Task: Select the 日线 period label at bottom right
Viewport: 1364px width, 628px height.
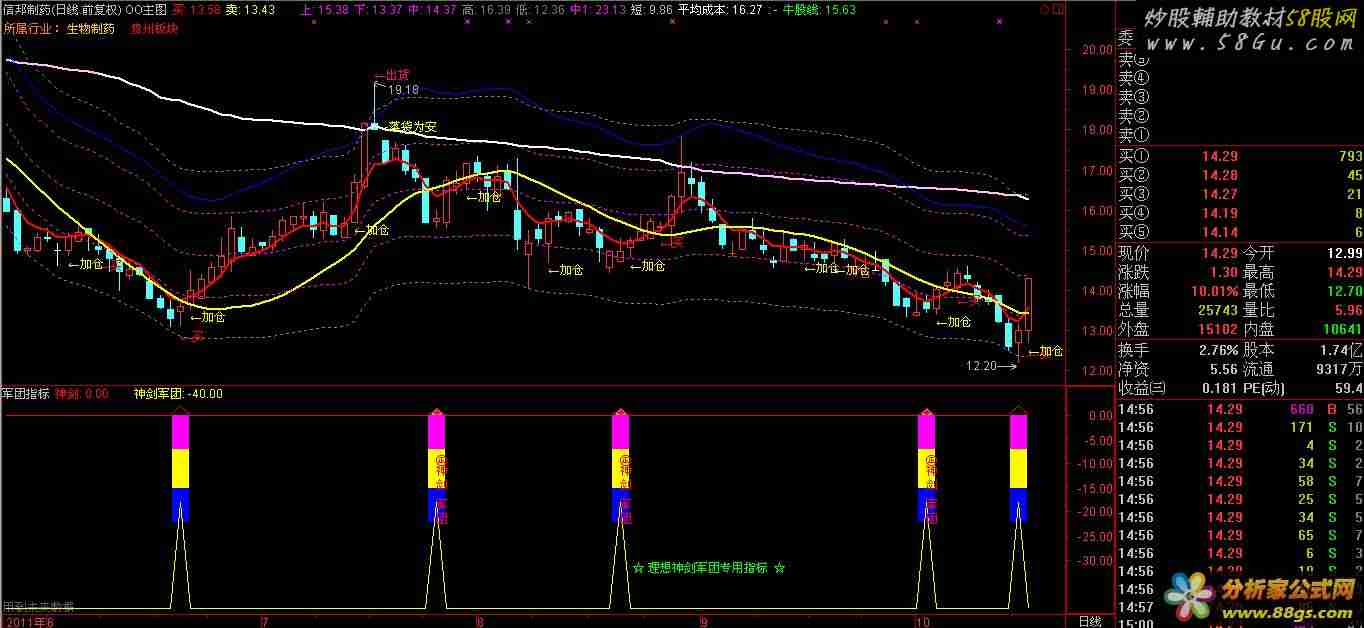Action: 1089,621
